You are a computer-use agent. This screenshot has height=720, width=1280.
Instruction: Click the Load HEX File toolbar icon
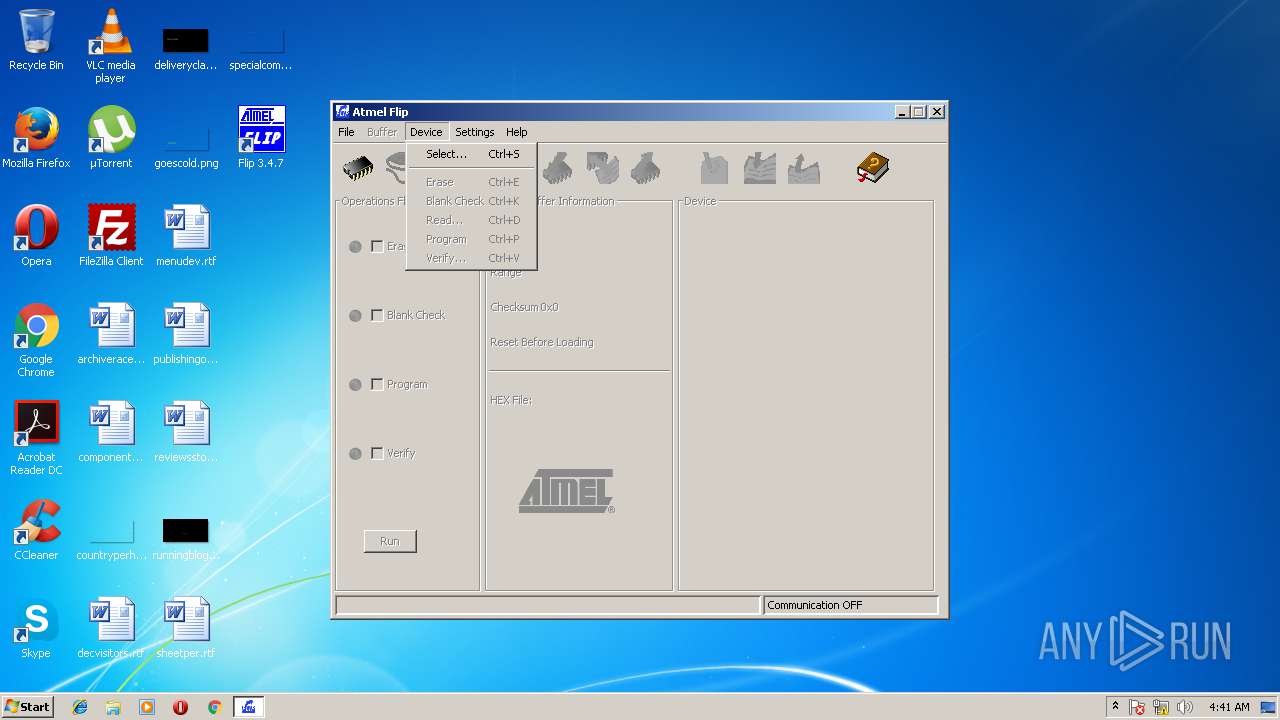(760, 168)
